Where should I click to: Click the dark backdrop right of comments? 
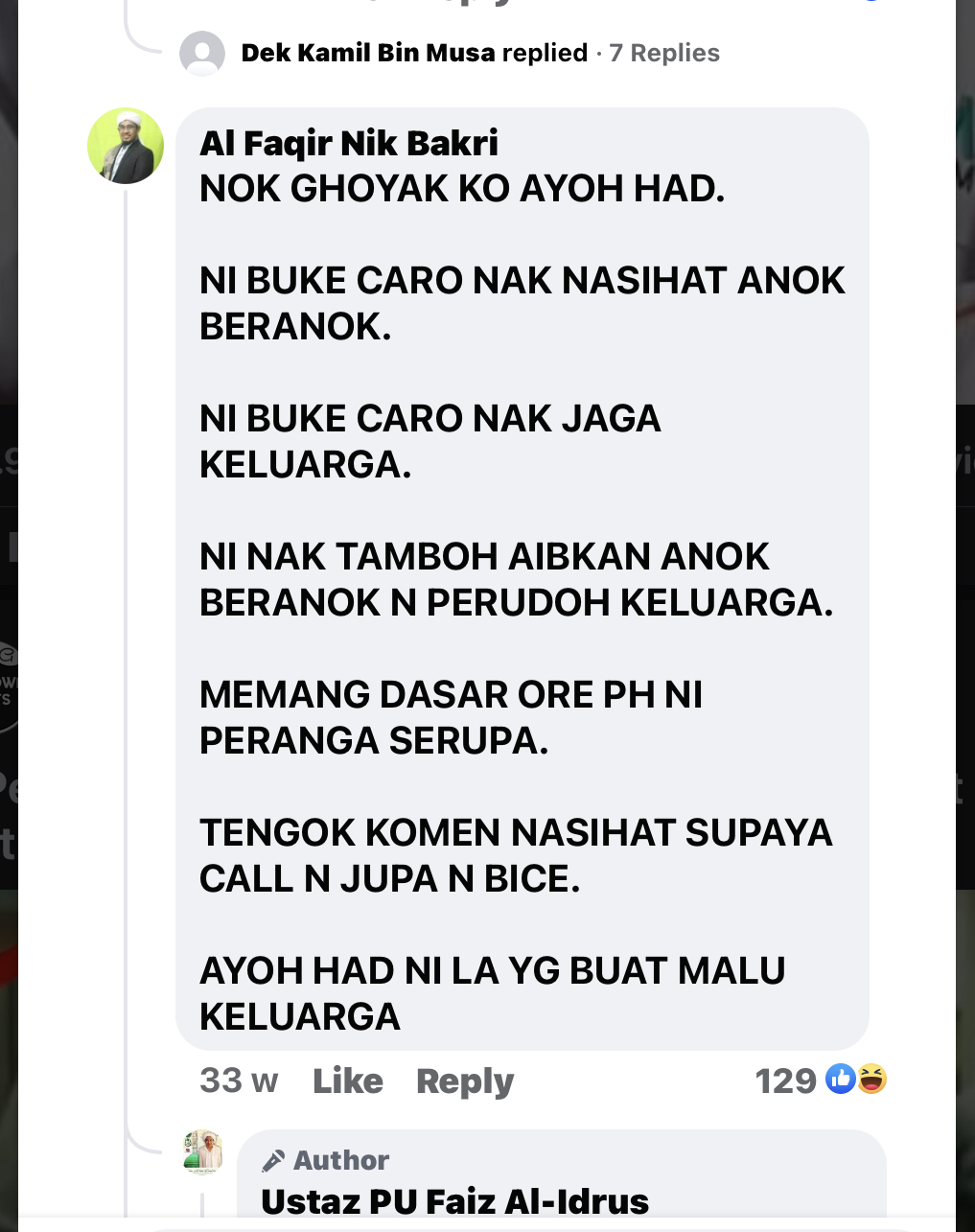click(964, 614)
